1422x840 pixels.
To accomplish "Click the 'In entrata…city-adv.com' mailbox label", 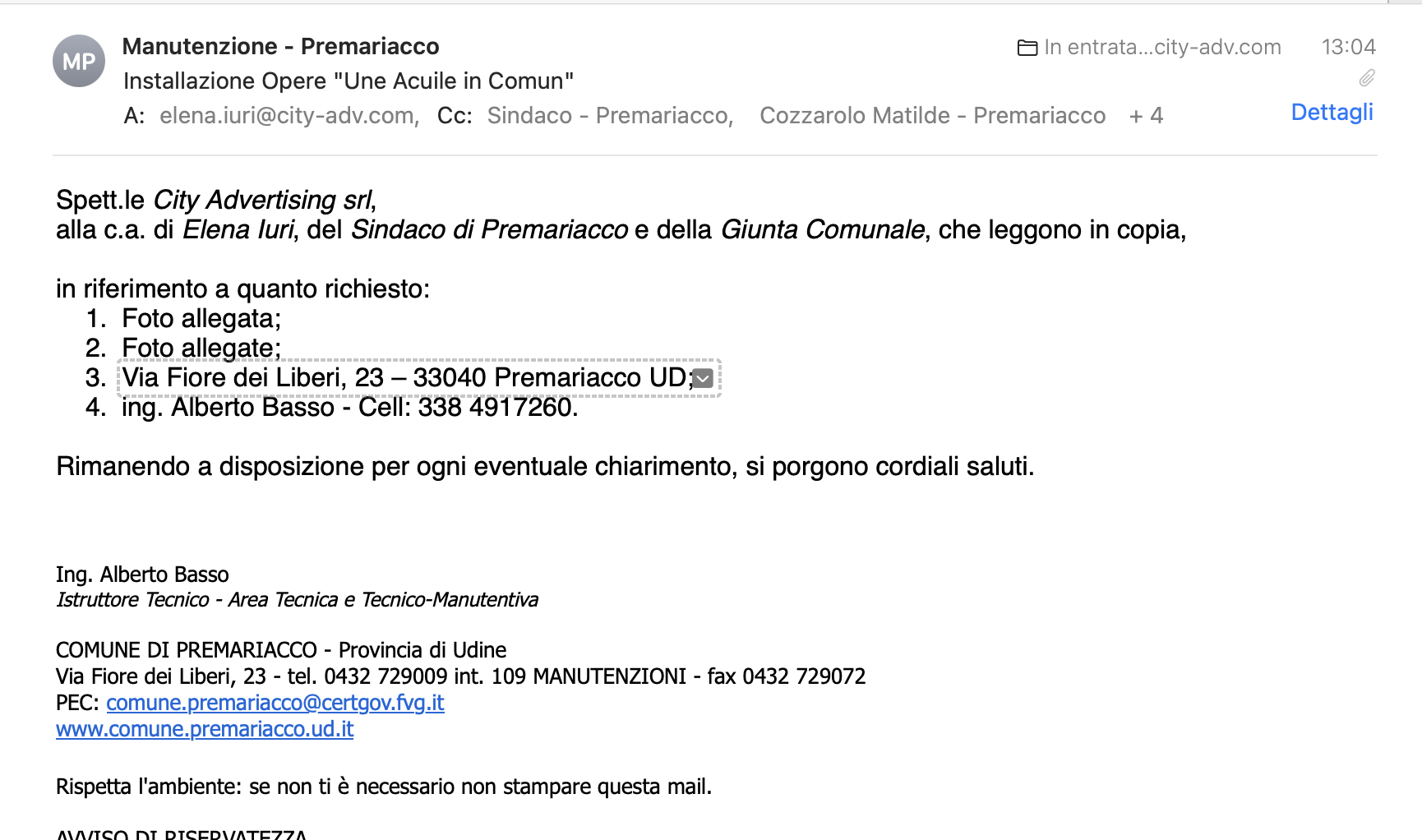I will click(x=1161, y=48).
